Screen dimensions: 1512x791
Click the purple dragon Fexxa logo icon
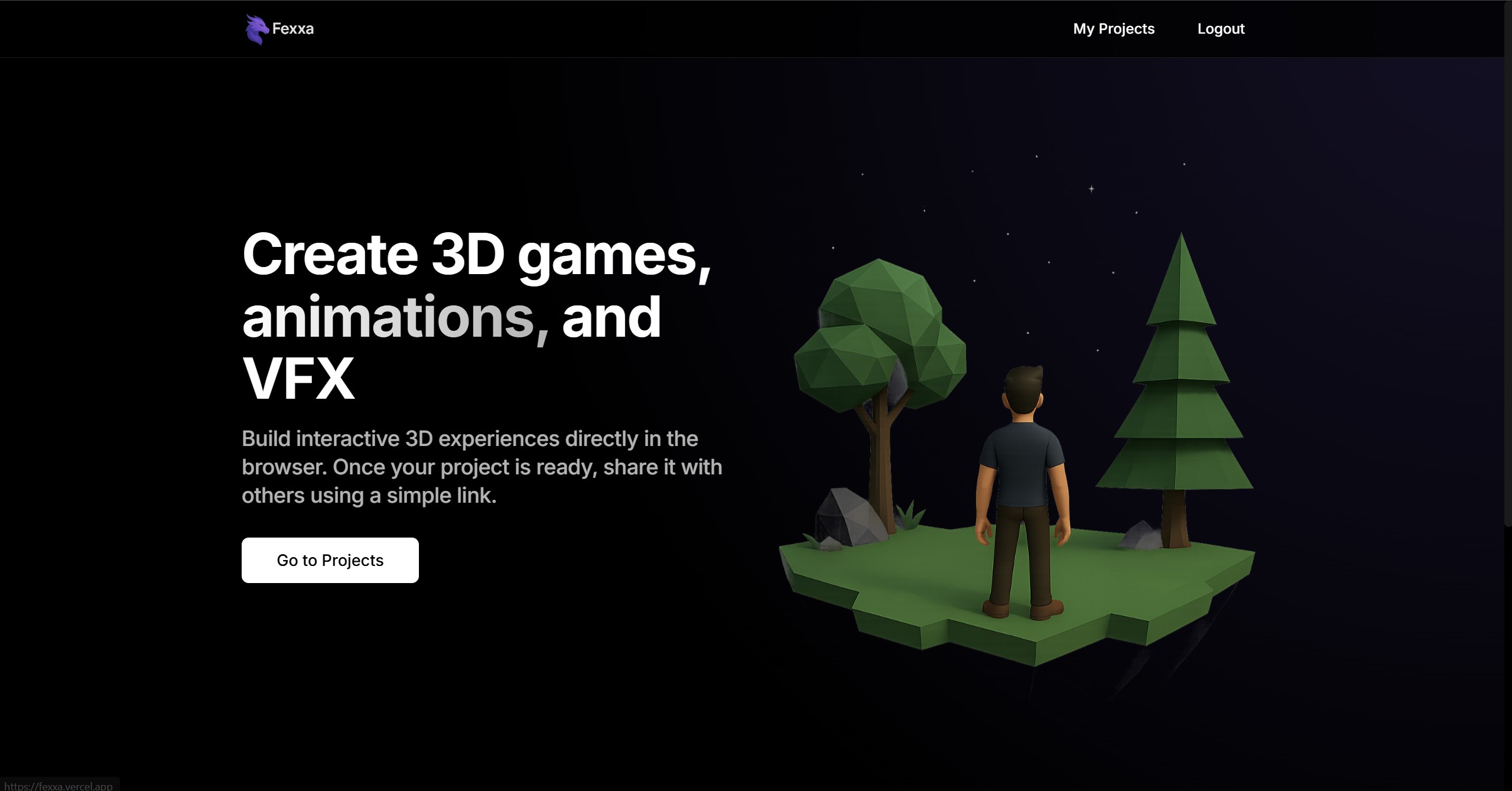(x=256, y=30)
